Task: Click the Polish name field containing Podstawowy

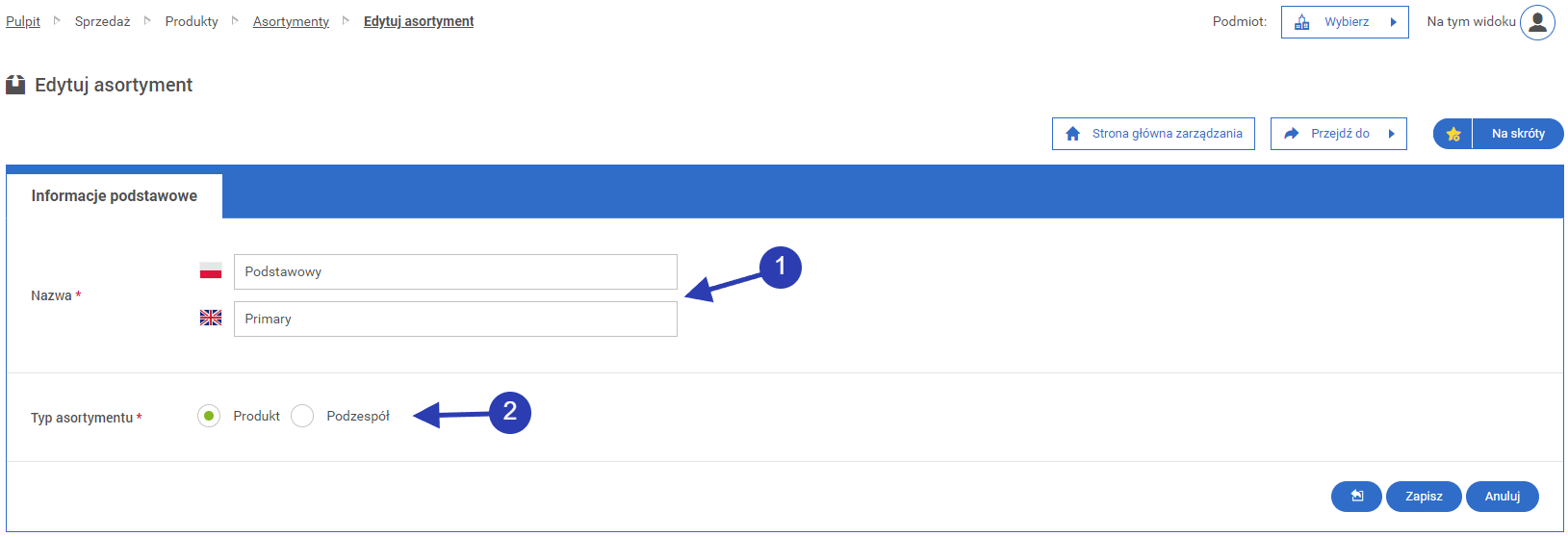Action: [455, 271]
